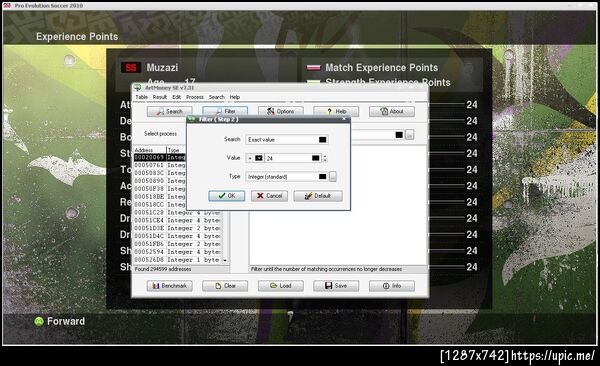This screenshot has height=366, width=600.
Task: Click the Match Experience Points legend label
Action: pyautogui.click(x=382, y=68)
